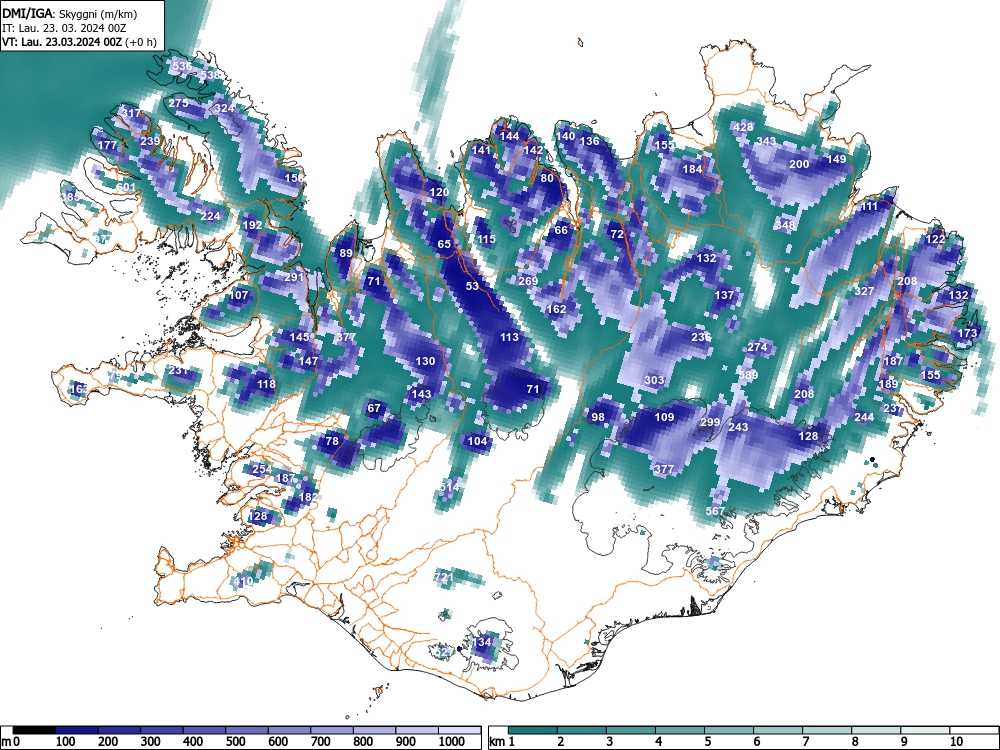Click the map value 514

pyautogui.click(x=449, y=487)
